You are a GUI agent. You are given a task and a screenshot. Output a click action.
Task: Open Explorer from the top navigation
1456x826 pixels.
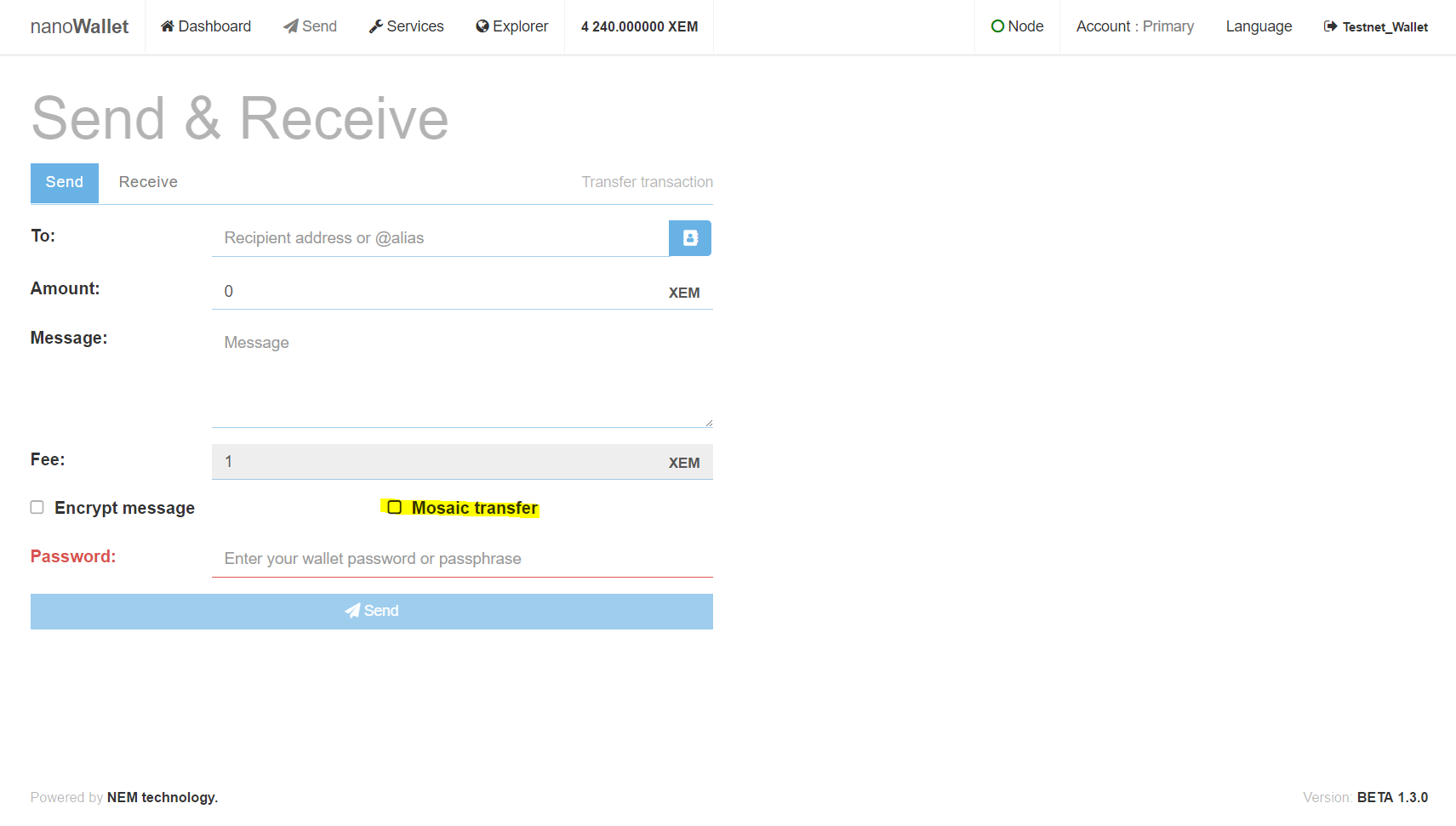point(511,26)
